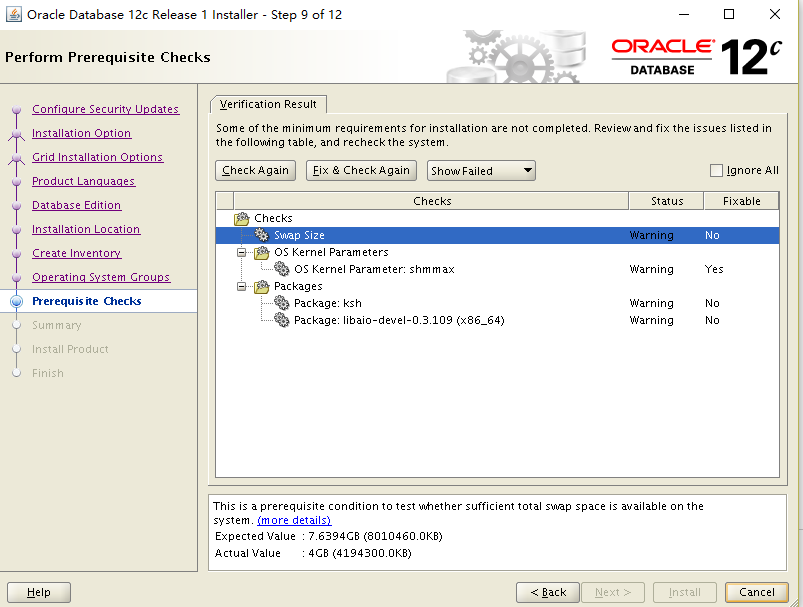This screenshot has height=607, width=803.
Task: Go to Grid Installation Options step
Action: (97, 157)
